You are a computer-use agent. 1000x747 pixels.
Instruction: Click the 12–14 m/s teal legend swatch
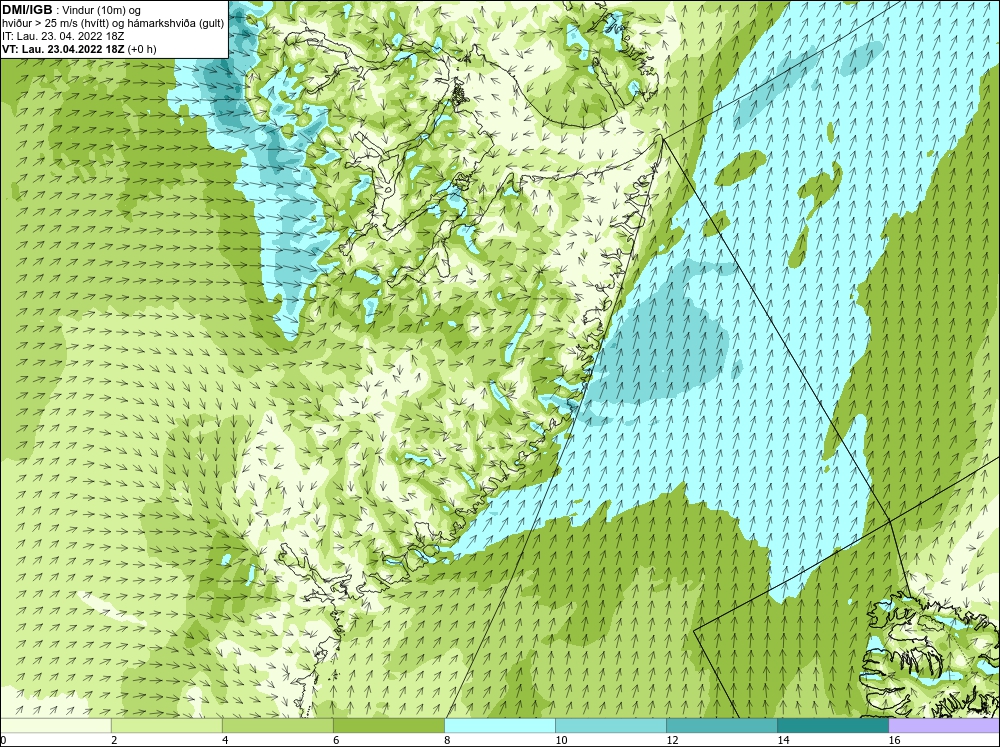(x=722, y=725)
